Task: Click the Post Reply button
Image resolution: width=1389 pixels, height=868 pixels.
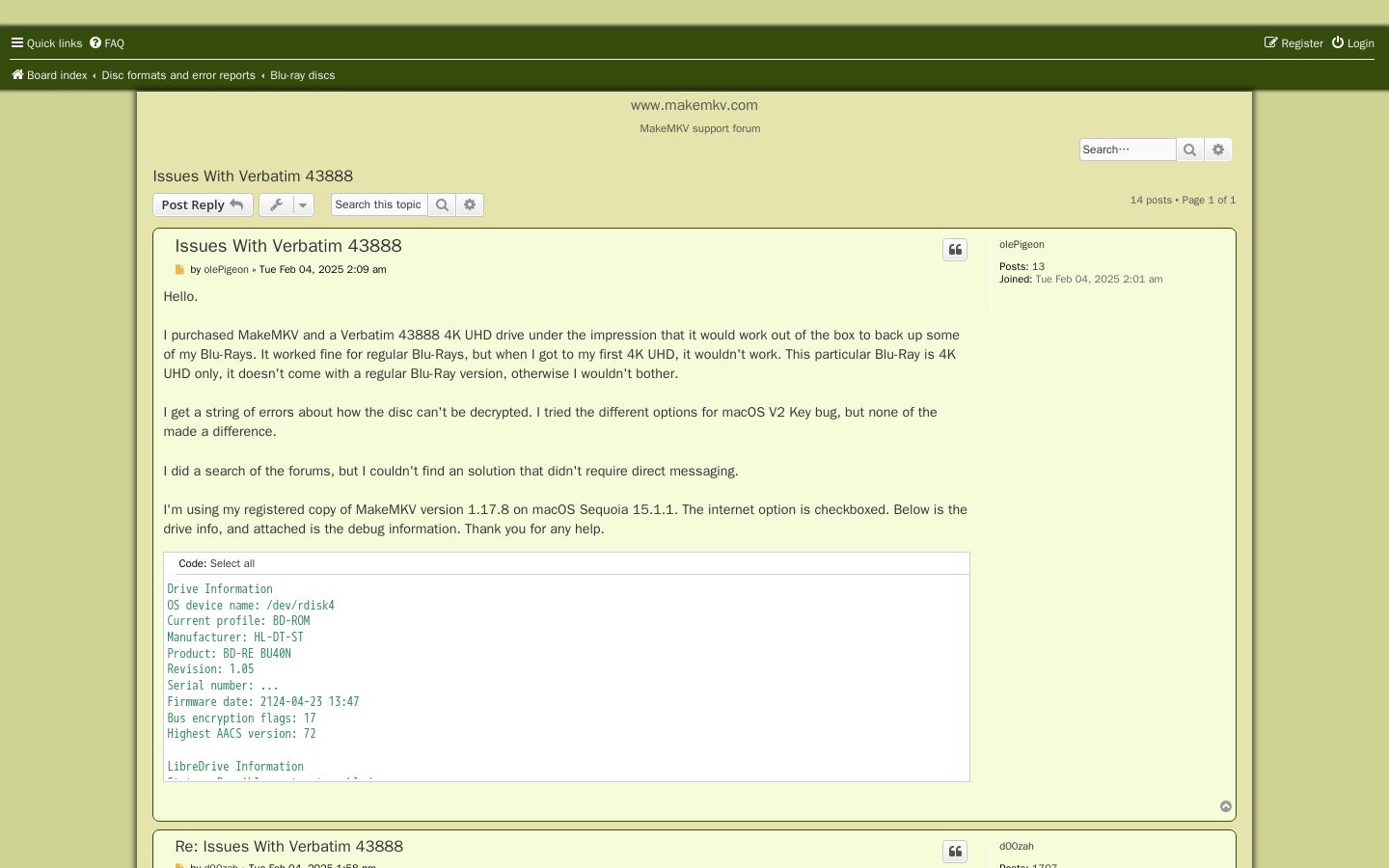Action: [203, 204]
